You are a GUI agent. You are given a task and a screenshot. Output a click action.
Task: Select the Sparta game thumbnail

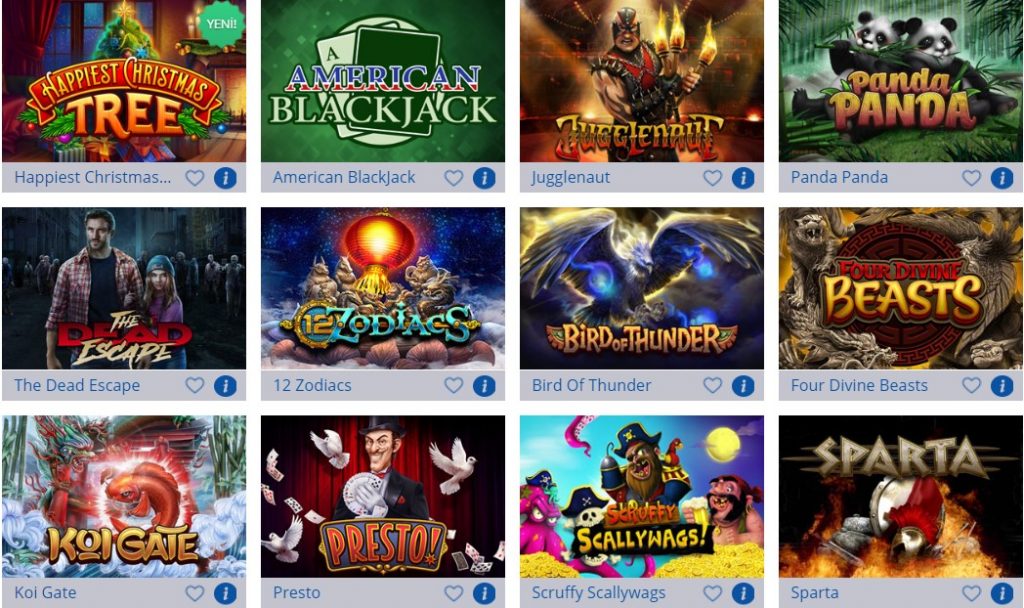901,496
